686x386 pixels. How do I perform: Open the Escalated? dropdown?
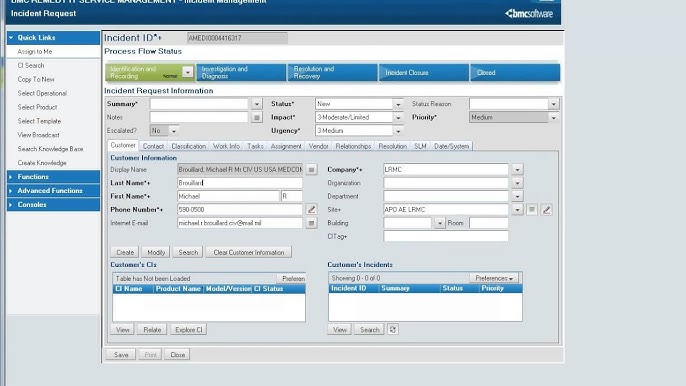(x=174, y=130)
